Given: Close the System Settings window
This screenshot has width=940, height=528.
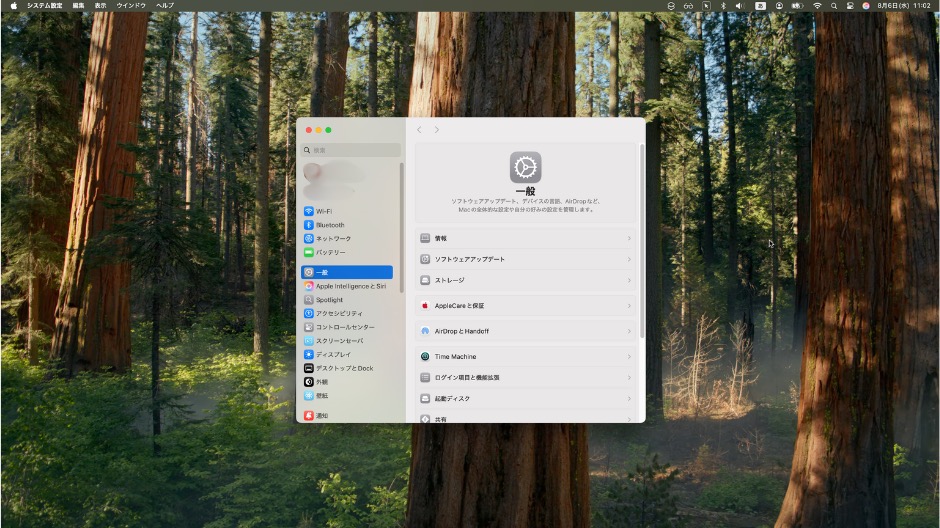Looking at the screenshot, I should (309, 129).
